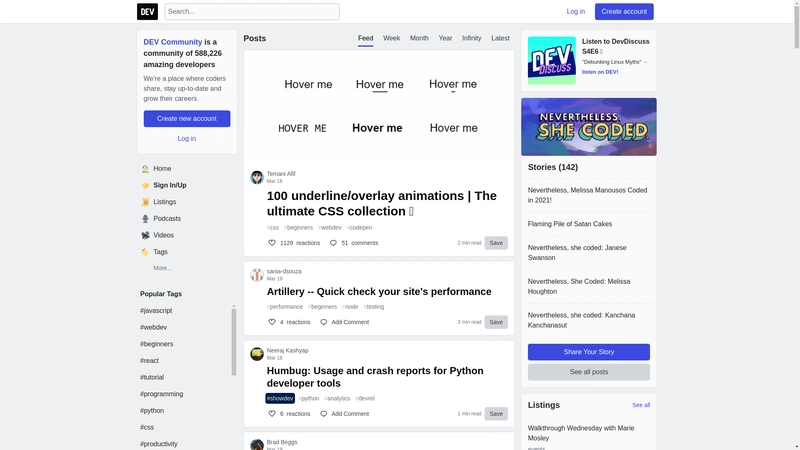The image size is (800, 450).
Task: Click Log in link under Create new account
Action: (187, 138)
